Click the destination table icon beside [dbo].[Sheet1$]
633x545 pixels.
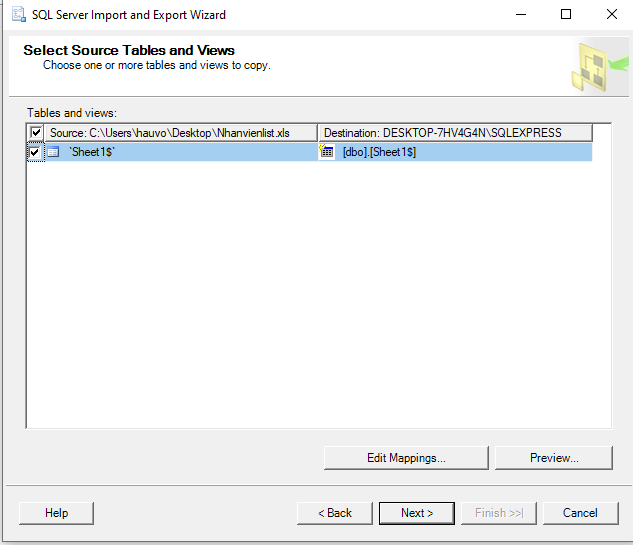[327, 152]
